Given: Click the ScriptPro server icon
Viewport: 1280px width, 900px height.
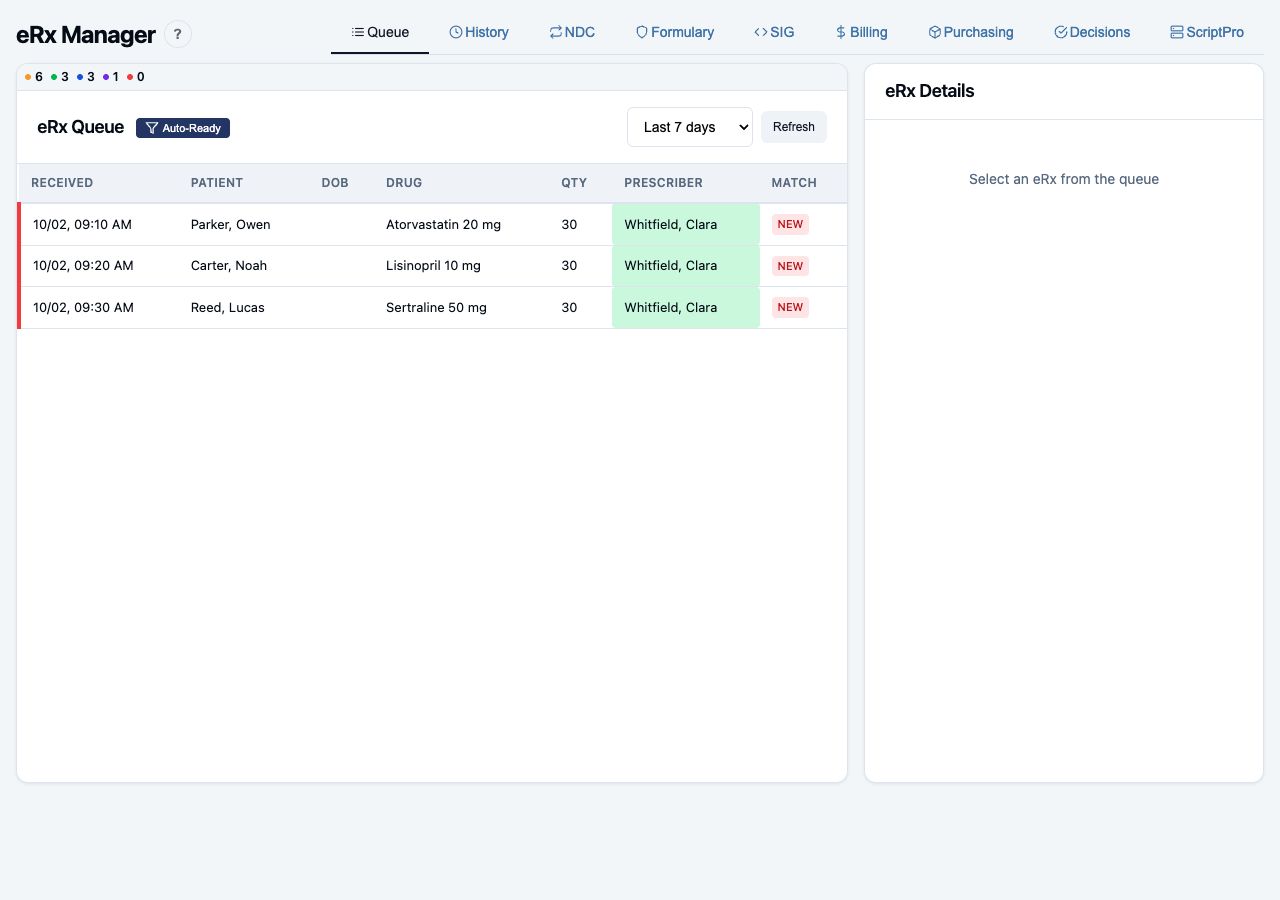Looking at the screenshot, I should (1177, 32).
